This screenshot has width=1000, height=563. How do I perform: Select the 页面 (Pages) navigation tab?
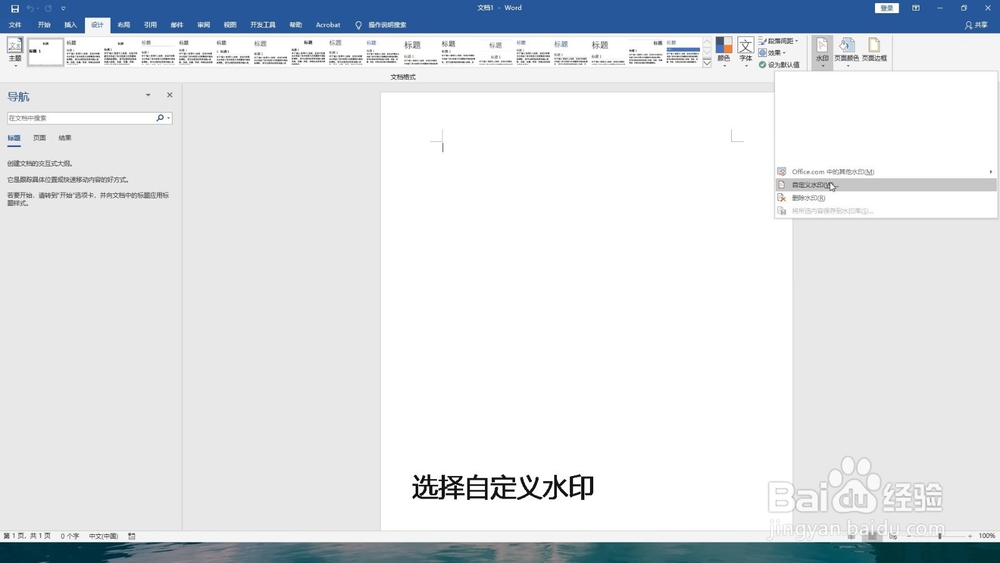pos(40,138)
